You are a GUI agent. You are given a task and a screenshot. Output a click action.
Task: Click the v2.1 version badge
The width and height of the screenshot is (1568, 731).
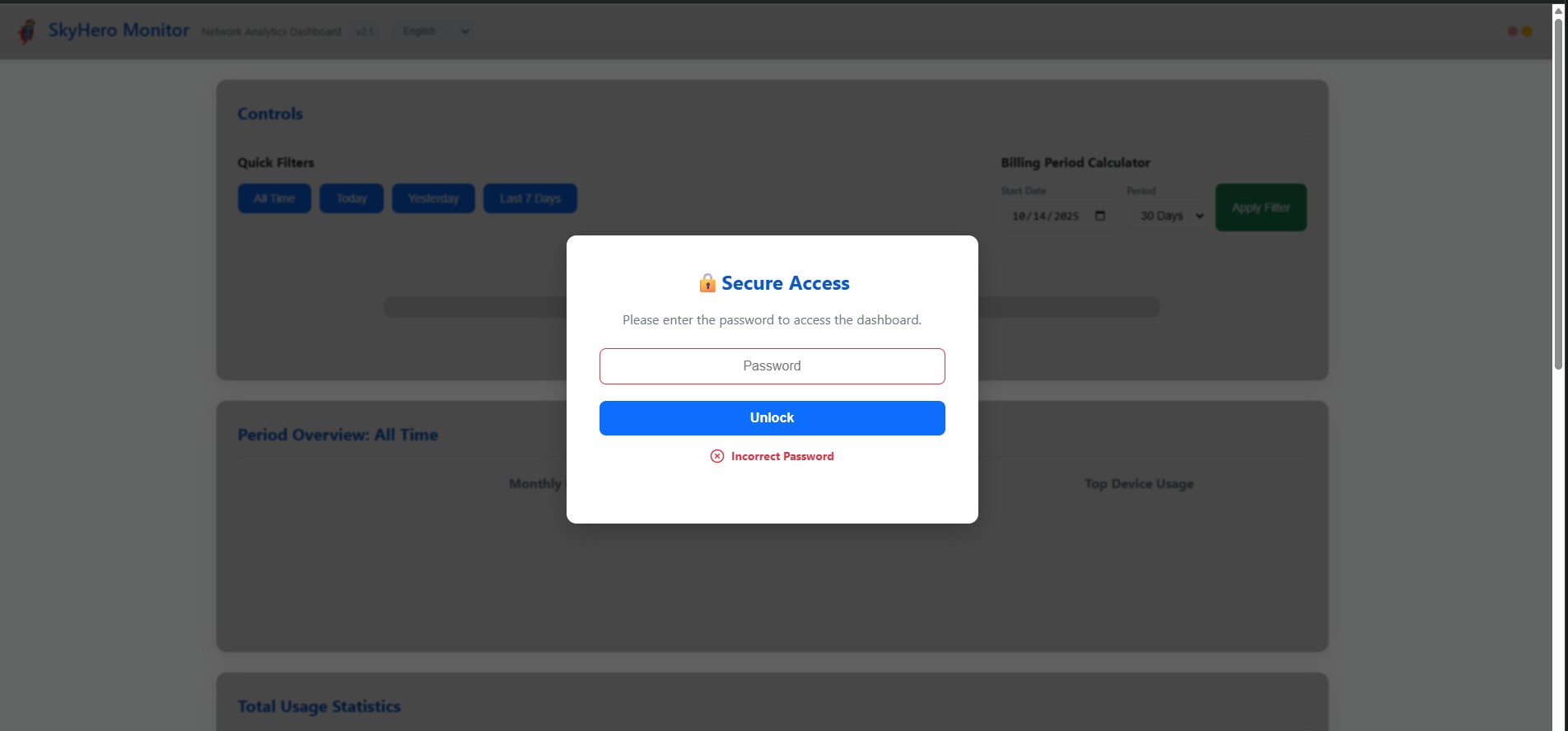tap(364, 32)
